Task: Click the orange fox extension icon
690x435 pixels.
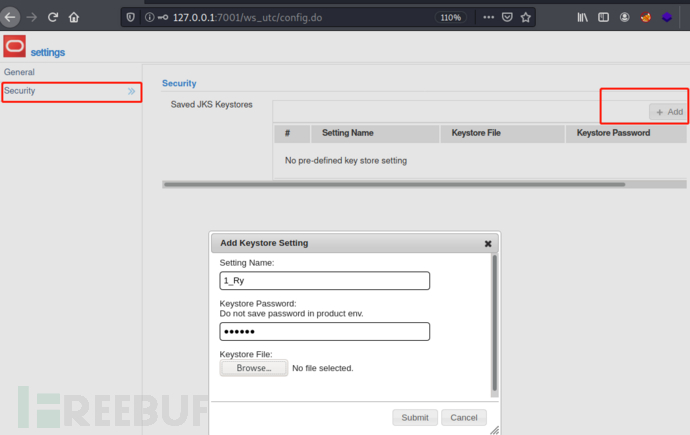Action: [646, 17]
